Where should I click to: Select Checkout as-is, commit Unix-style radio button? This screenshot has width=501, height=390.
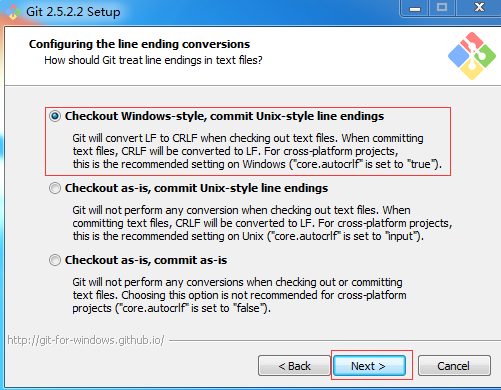pyautogui.click(x=55, y=188)
